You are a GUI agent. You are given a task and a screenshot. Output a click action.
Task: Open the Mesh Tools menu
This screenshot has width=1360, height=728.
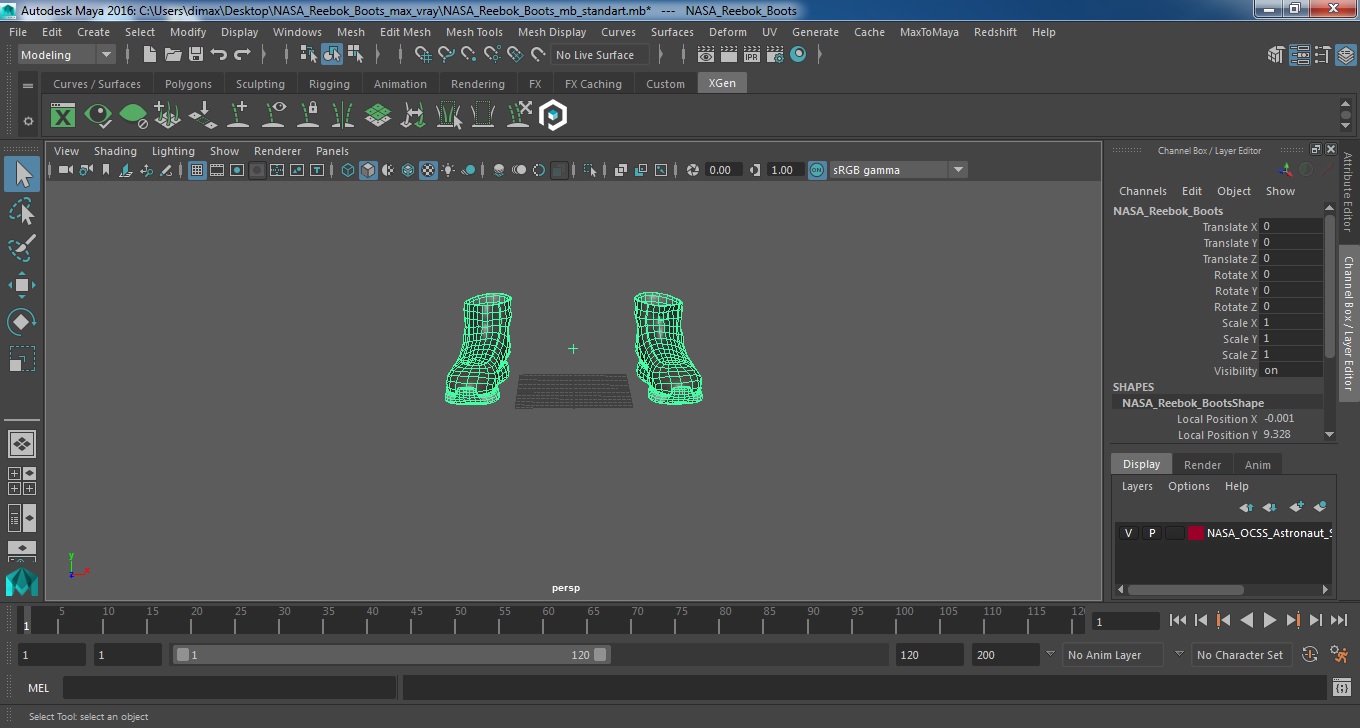coord(474,32)
